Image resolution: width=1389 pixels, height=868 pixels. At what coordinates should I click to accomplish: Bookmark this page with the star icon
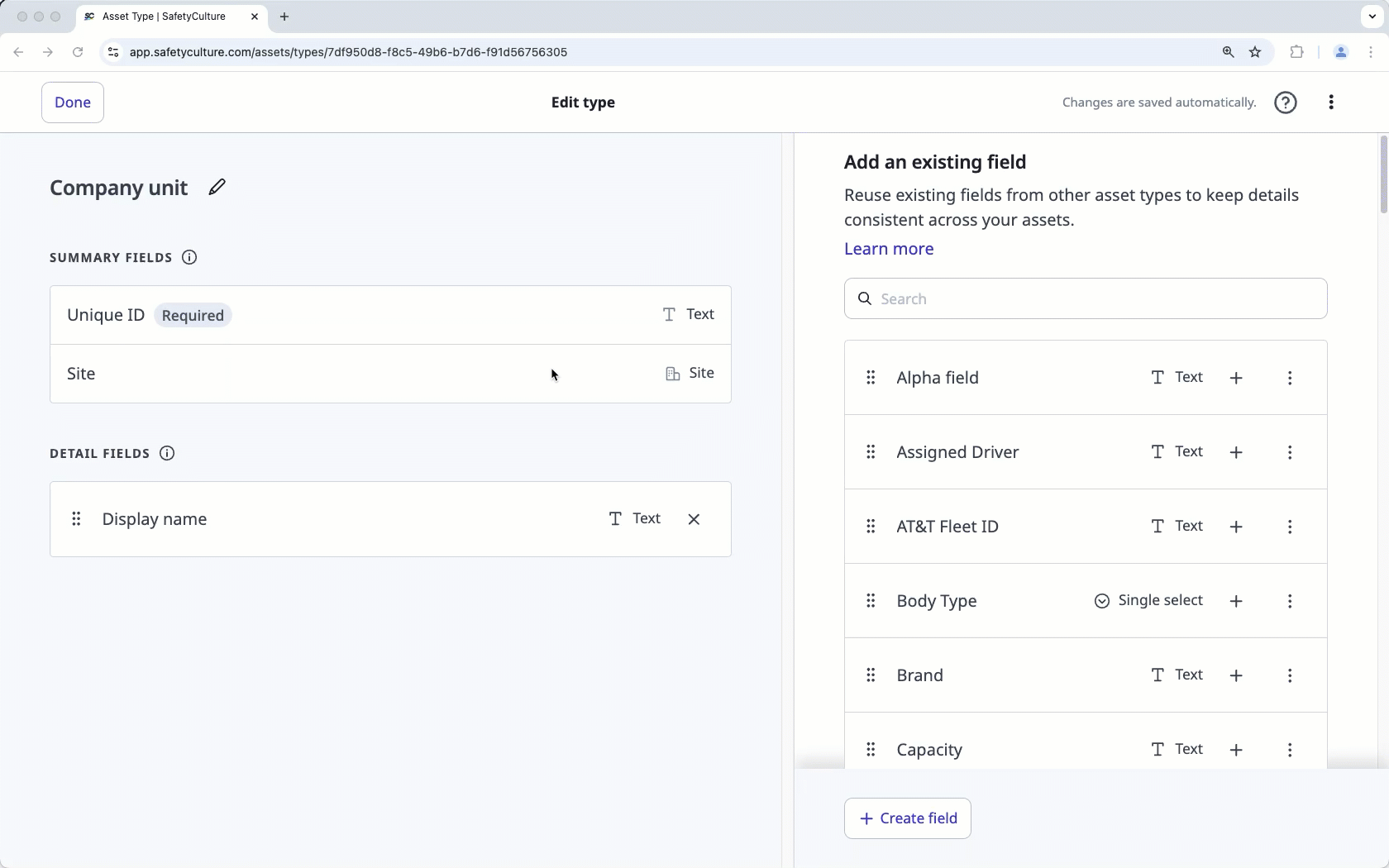(1255, 52)
